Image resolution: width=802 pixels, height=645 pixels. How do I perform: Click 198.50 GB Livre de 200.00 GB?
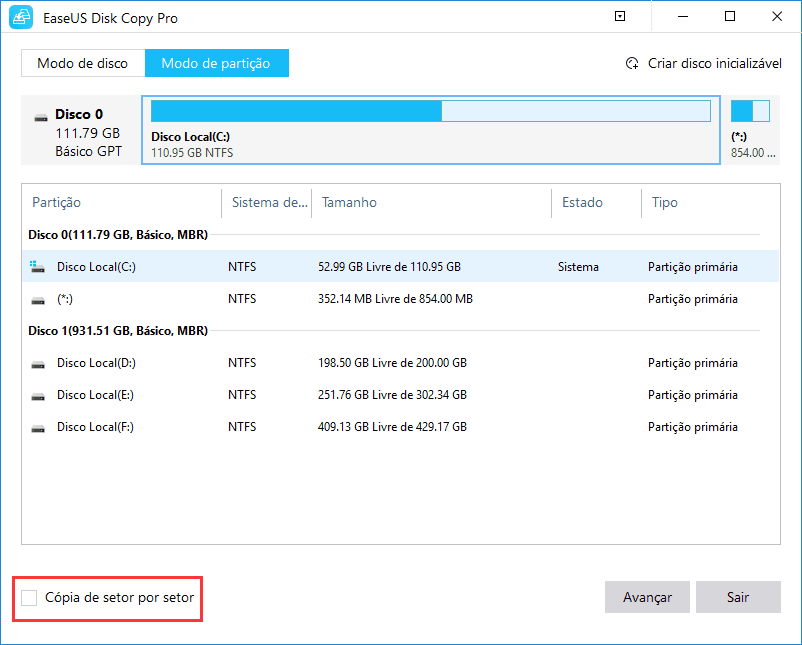(392, 363)
